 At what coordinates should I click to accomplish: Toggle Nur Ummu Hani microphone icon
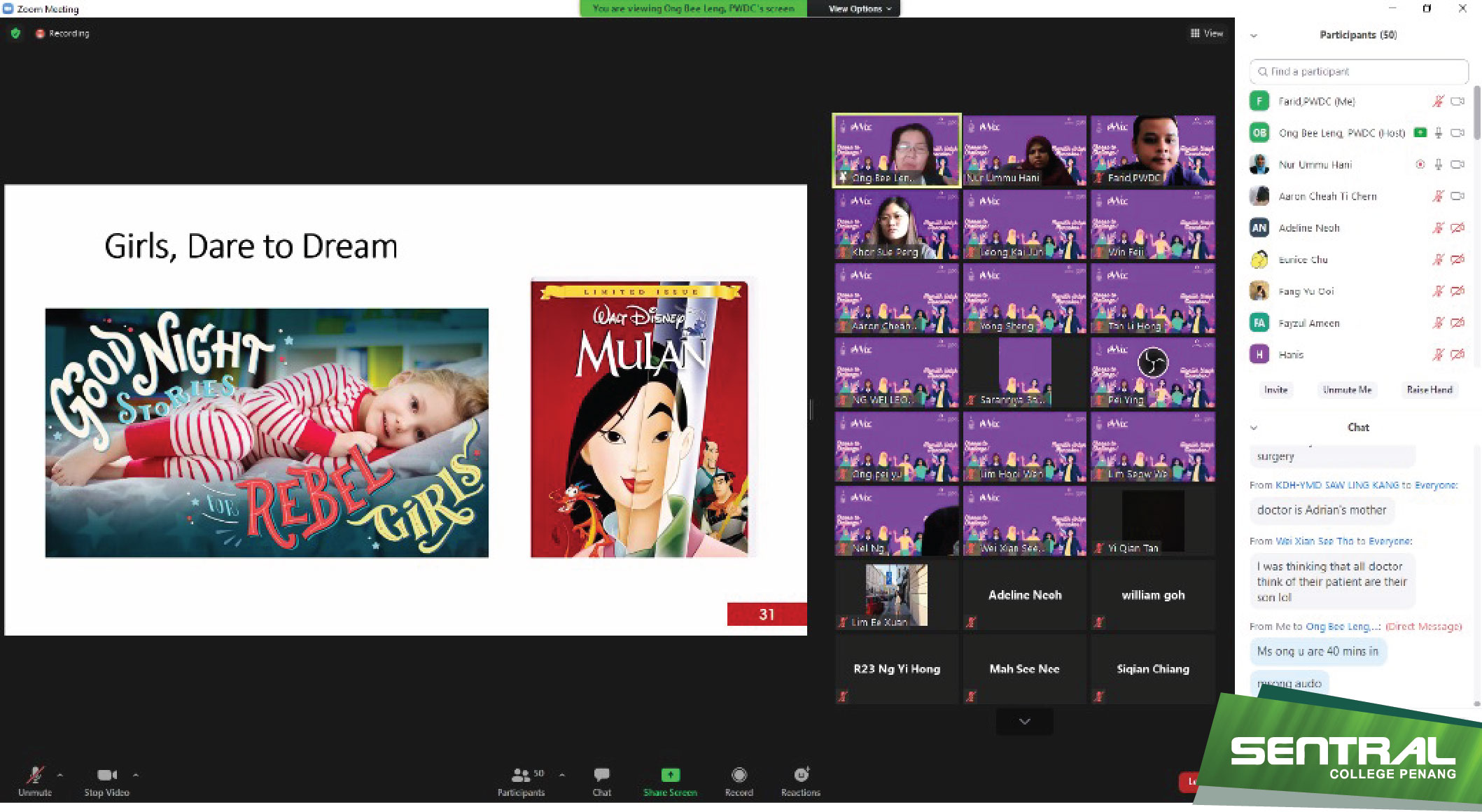click(1438, 164)
